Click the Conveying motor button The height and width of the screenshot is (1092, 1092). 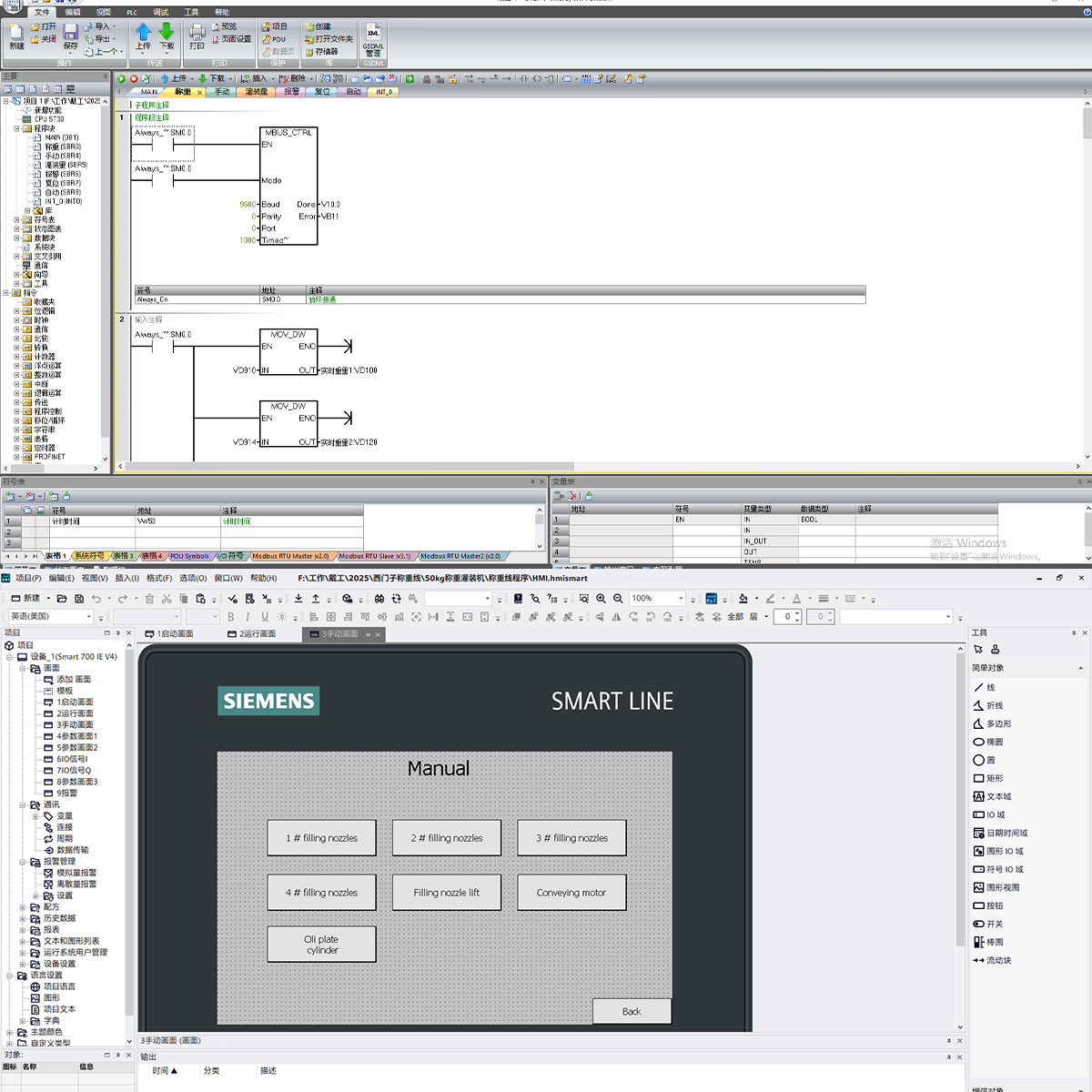[x=572, y=893]
